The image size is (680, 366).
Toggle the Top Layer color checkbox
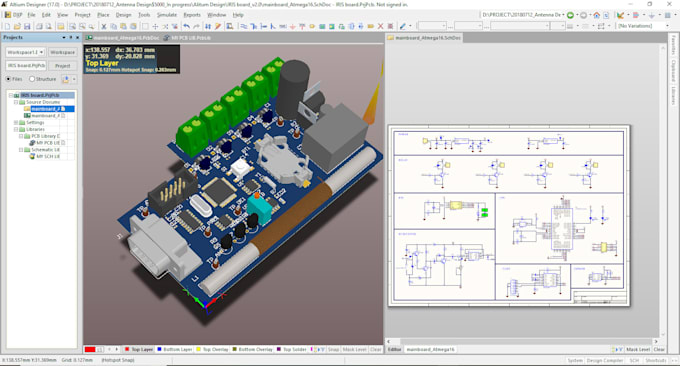127,349
